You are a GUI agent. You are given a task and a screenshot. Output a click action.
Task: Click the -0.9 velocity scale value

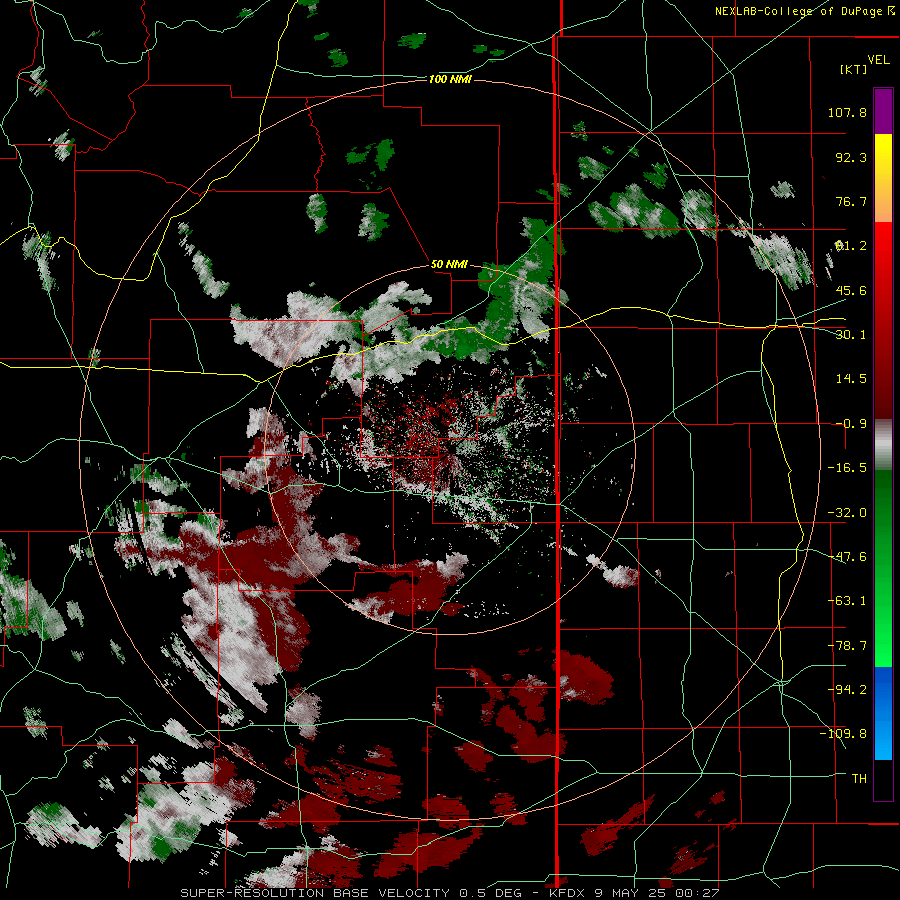pos(851,424)
